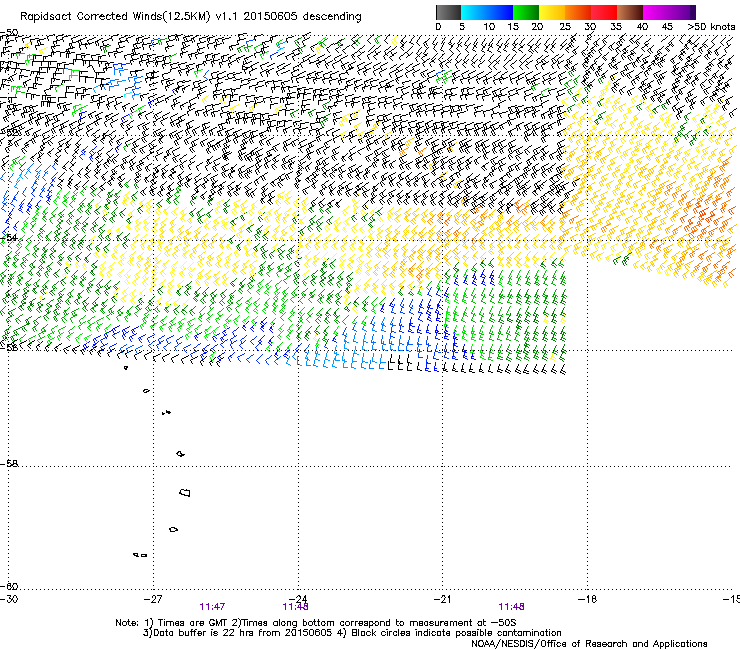This screenshot has width=740, height=650.
Task: Click the largest island outline on the map
Action: (185, 493)
